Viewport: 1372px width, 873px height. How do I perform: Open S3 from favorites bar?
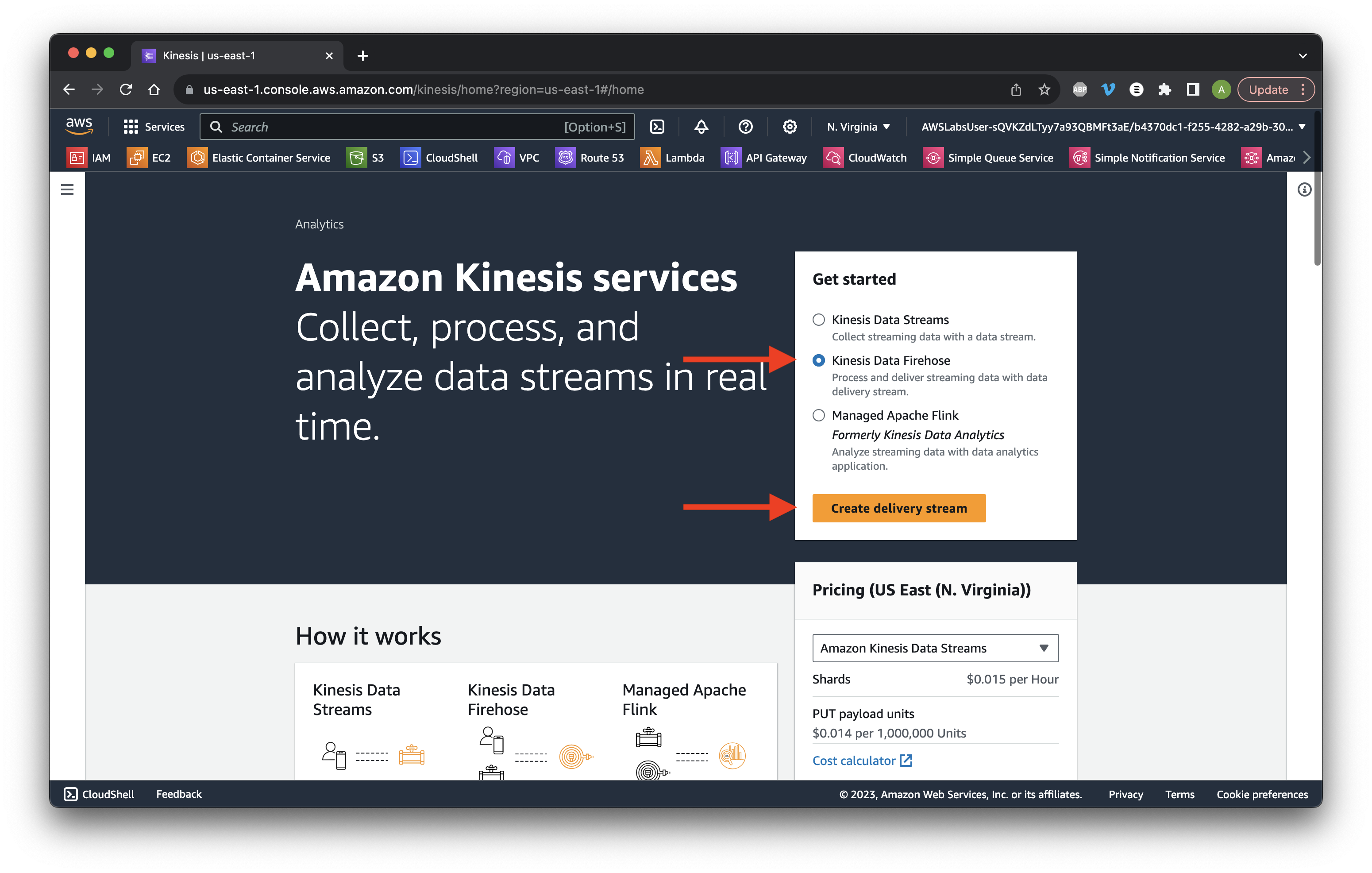(x=365, y=158)
